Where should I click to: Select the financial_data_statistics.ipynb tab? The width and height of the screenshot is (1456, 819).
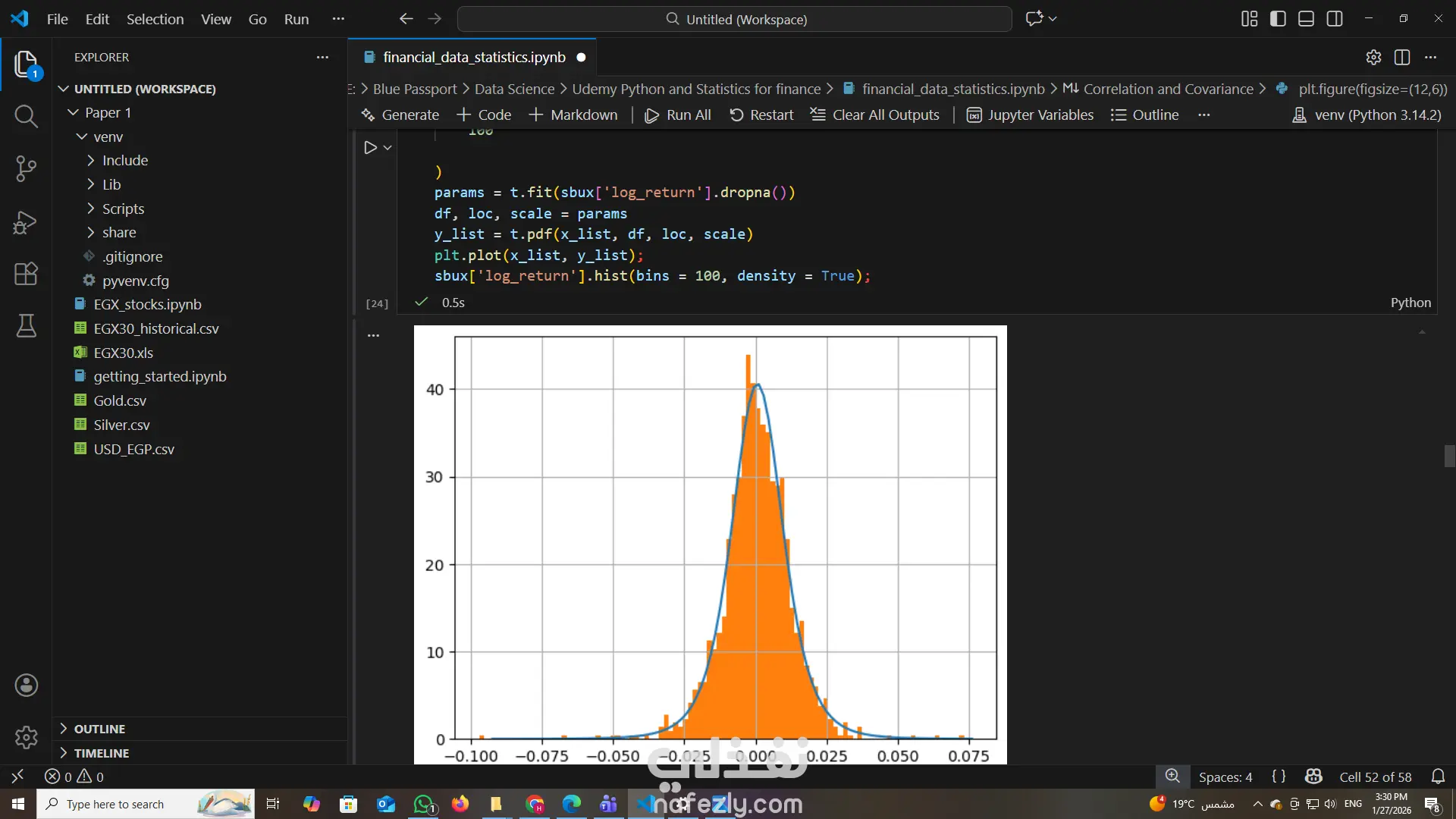[x=473, y=58]
